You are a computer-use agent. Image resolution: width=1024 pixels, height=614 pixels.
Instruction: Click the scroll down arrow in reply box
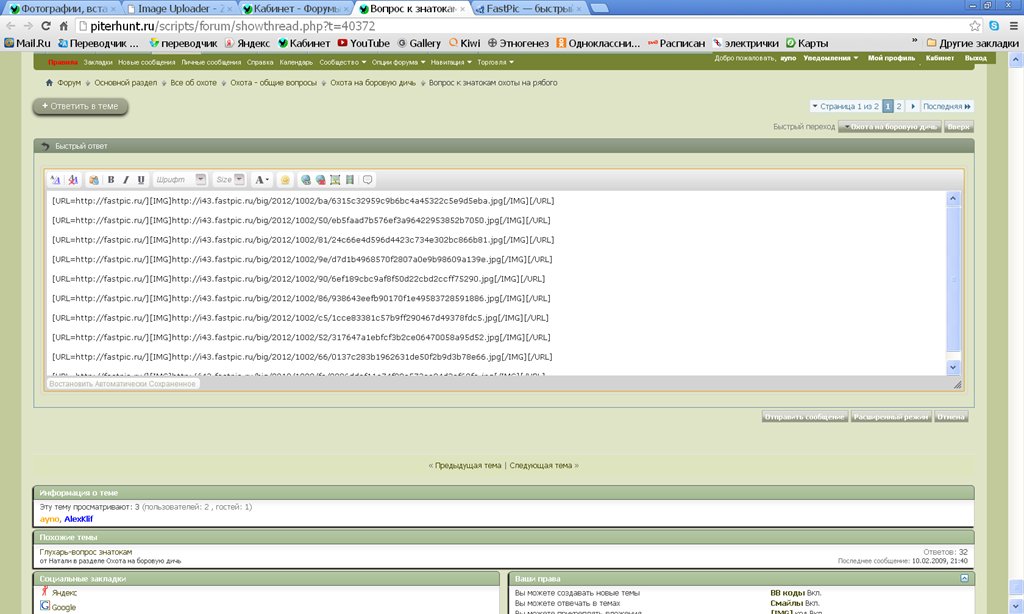click(x=953, y=367)
